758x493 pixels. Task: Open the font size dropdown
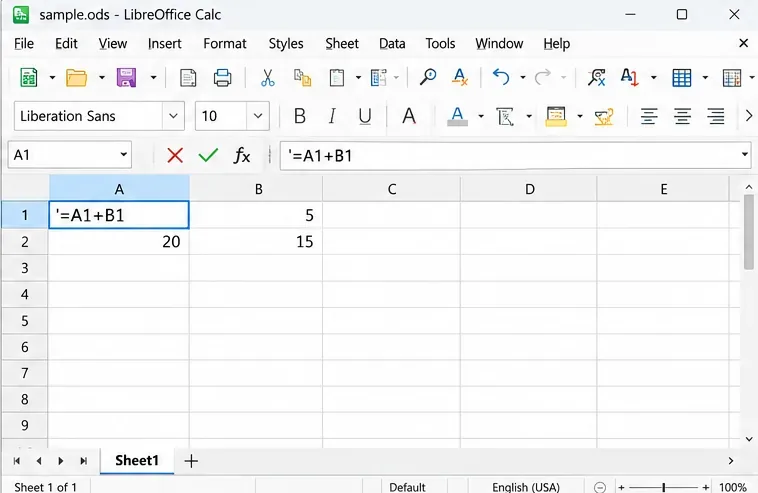pyautogui.click(x=258, y=116)
